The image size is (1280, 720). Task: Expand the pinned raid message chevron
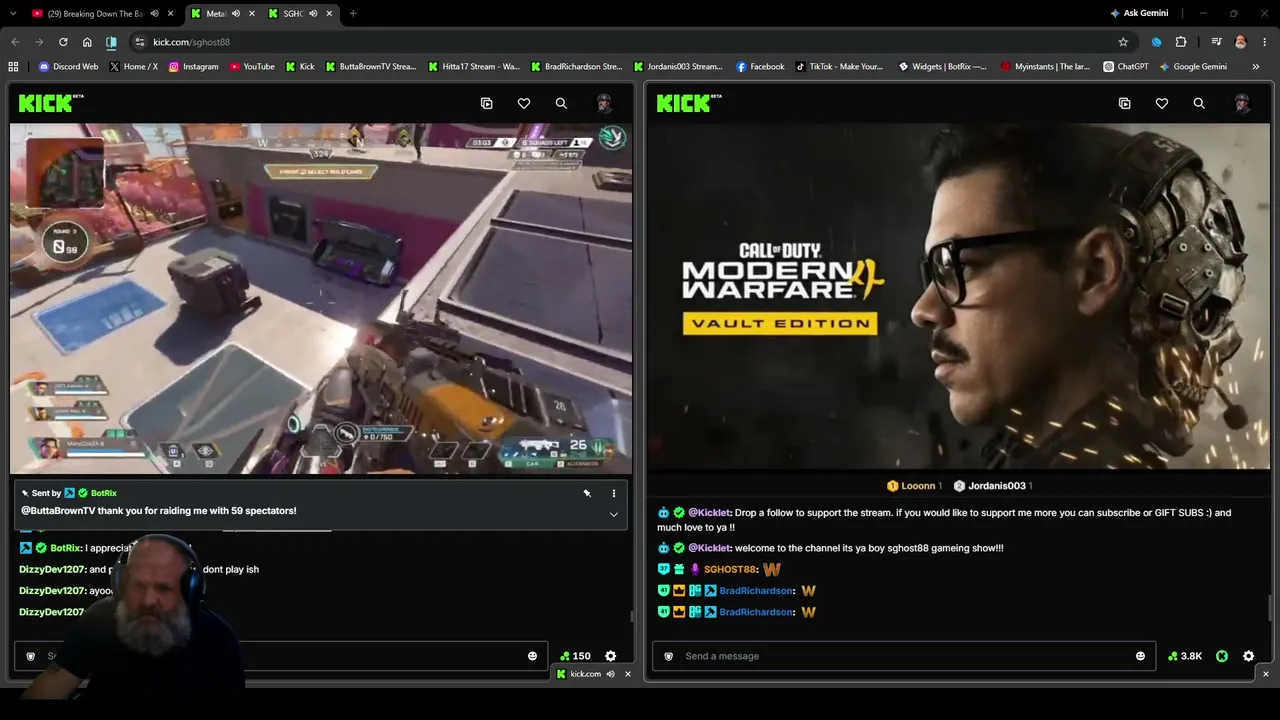tap(614, 514)
